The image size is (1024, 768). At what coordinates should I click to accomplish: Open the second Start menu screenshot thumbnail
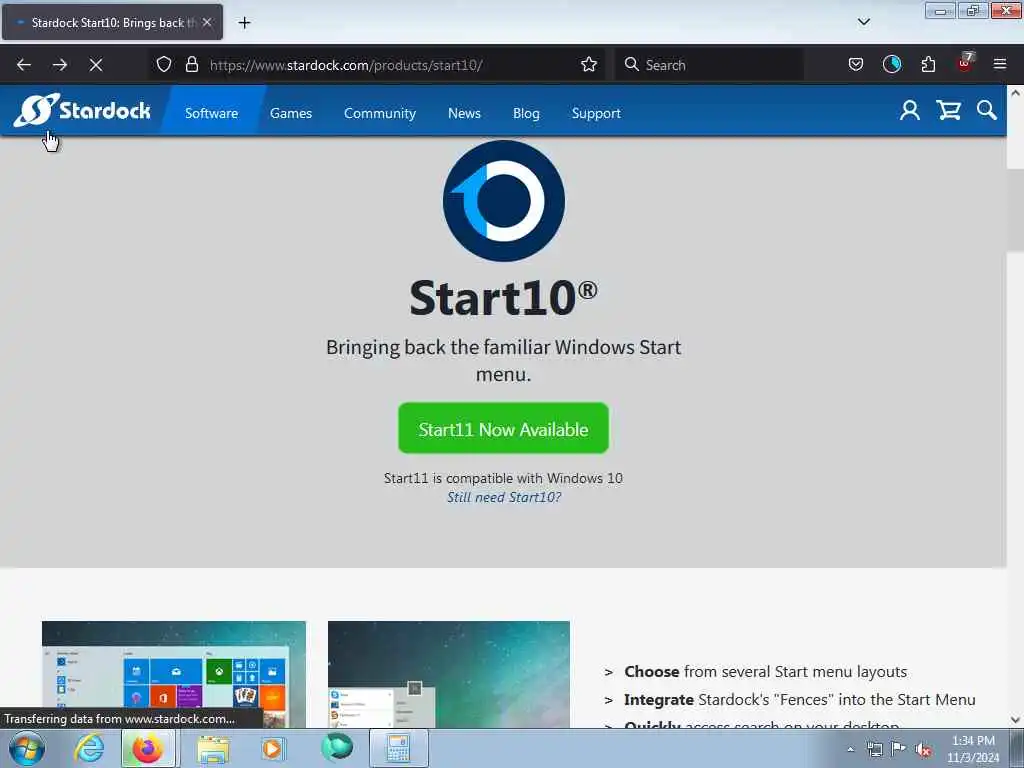click(x=449, y=675)
